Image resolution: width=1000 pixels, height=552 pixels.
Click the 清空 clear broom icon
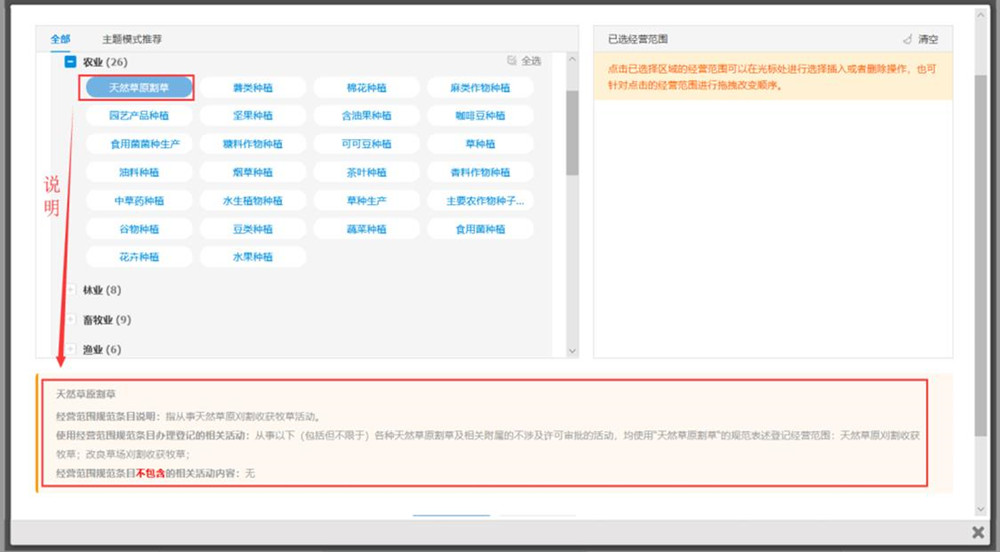[907, 39]
